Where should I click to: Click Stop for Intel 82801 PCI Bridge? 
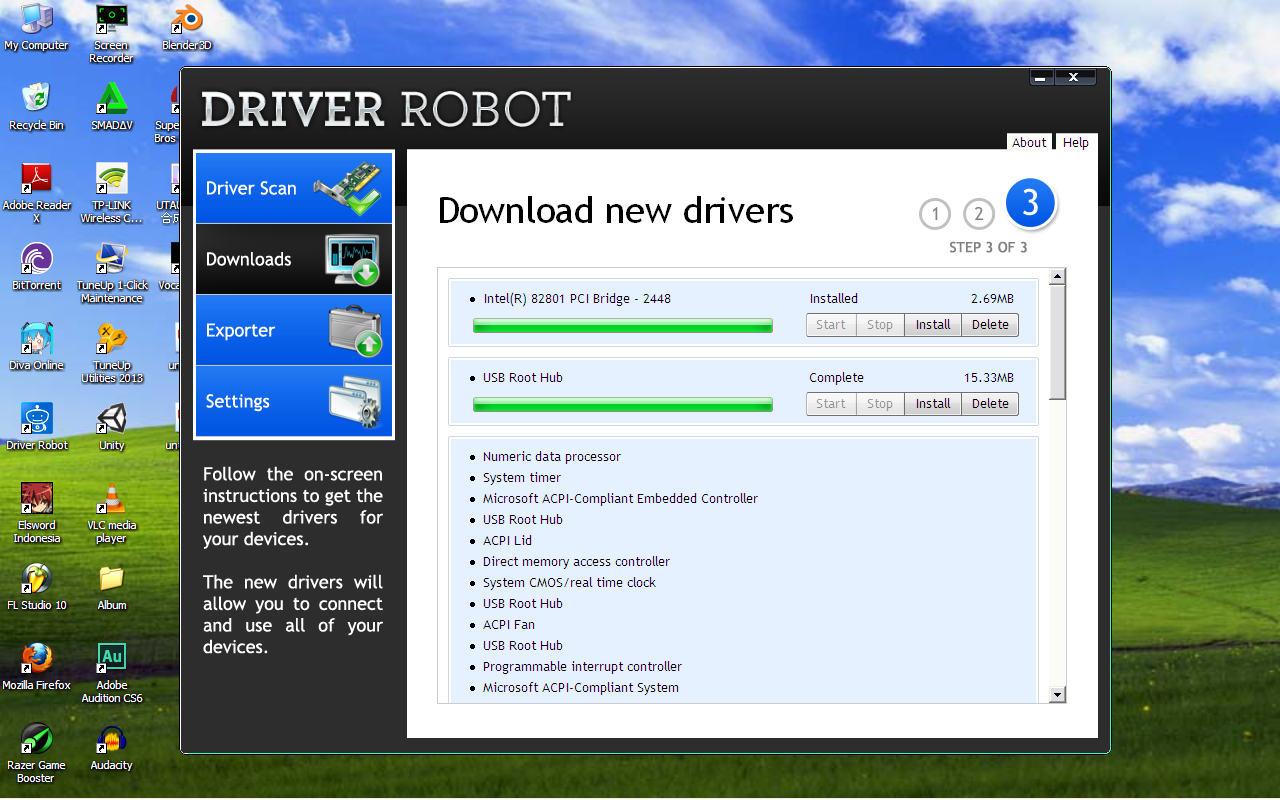click(880, 325)
